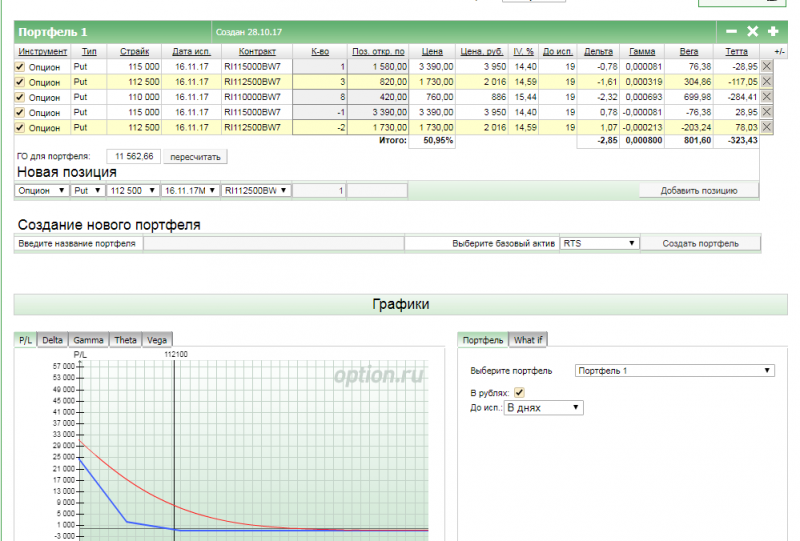Uncheck the first Опцион row checkbox
The height and width of the screenshot is (541, 800).
coord(20,66)
